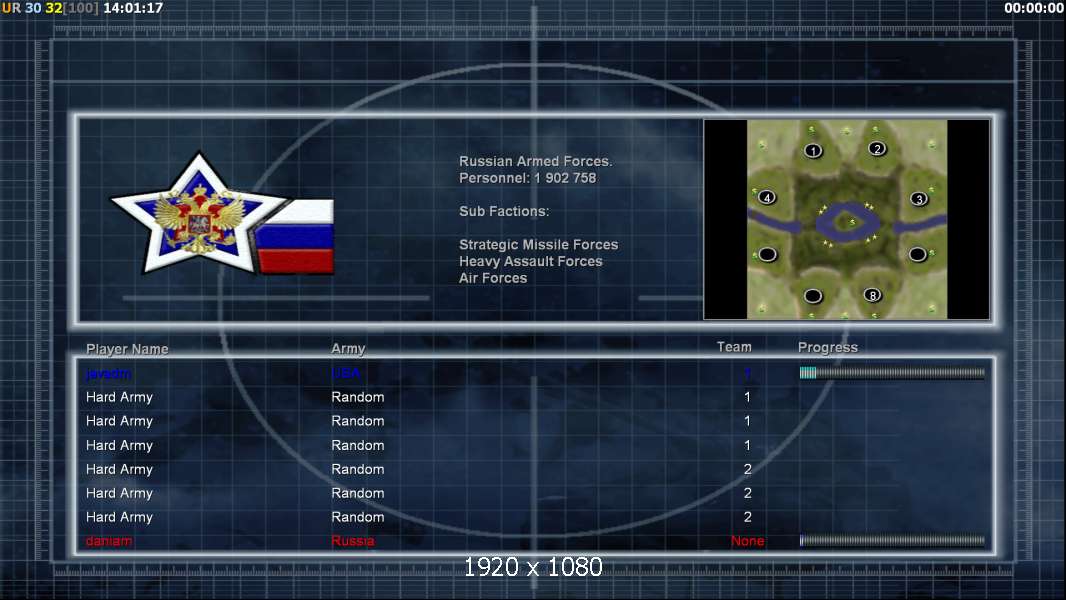This screenshot has height=600, width=1066.
Task: Click the USA army entry
Action: (x=345, y=373)
